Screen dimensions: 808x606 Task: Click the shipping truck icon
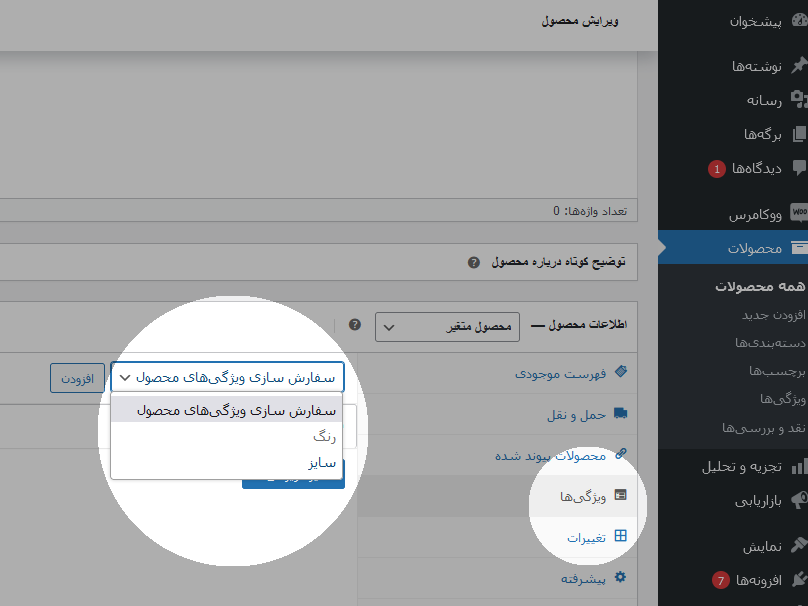621,413
